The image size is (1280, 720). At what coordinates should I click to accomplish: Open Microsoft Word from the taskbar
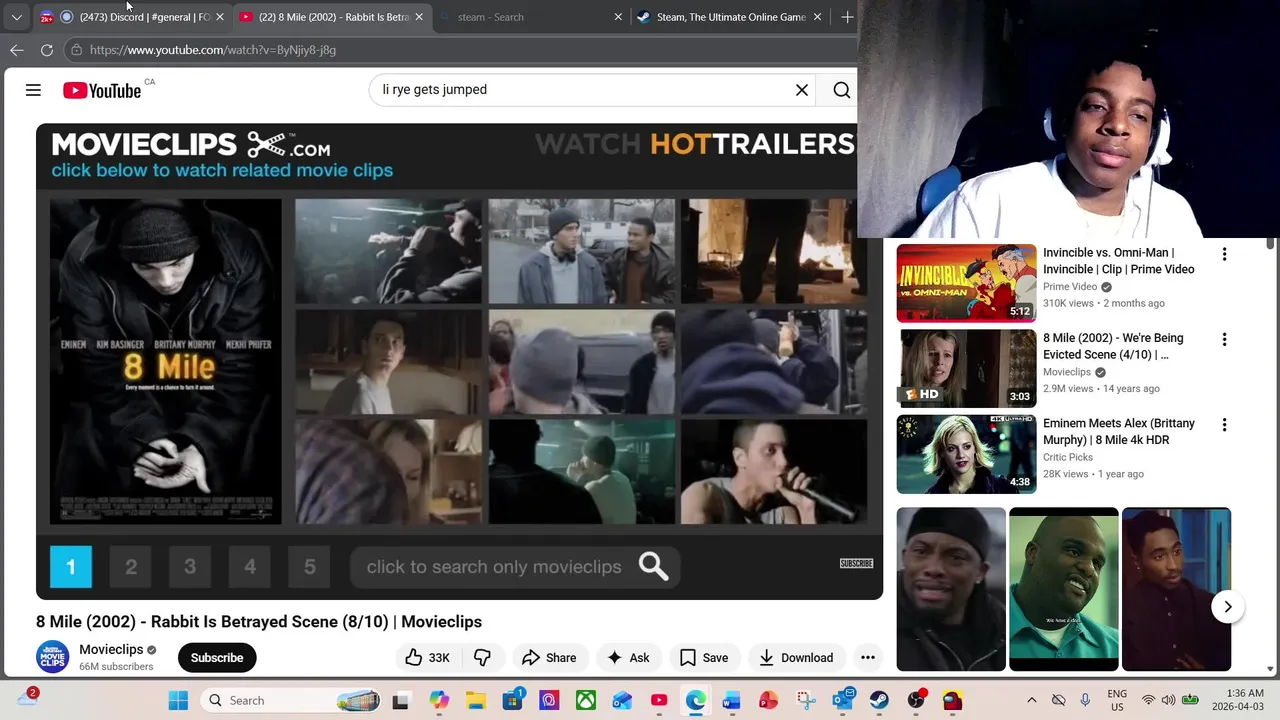(732, 700)
